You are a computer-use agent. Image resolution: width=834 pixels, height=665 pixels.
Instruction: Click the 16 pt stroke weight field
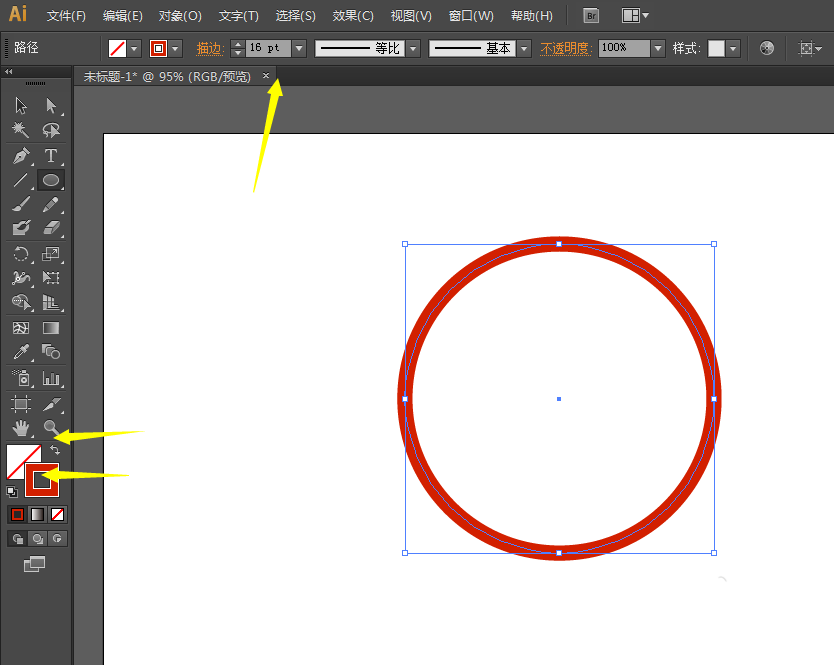(269, 48)
